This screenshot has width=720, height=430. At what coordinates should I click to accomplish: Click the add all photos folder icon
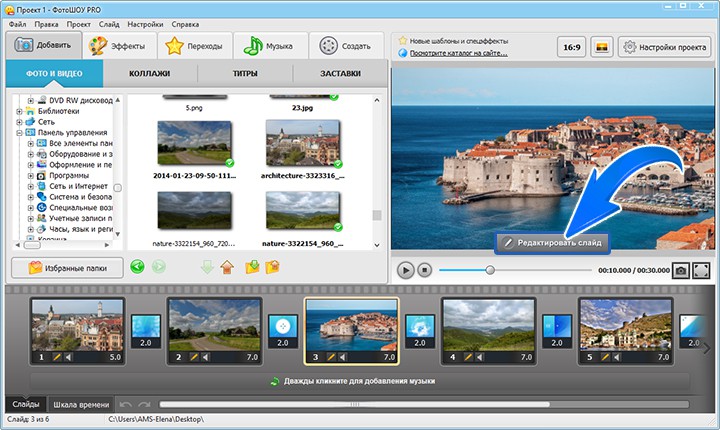[x=252, y=267]
